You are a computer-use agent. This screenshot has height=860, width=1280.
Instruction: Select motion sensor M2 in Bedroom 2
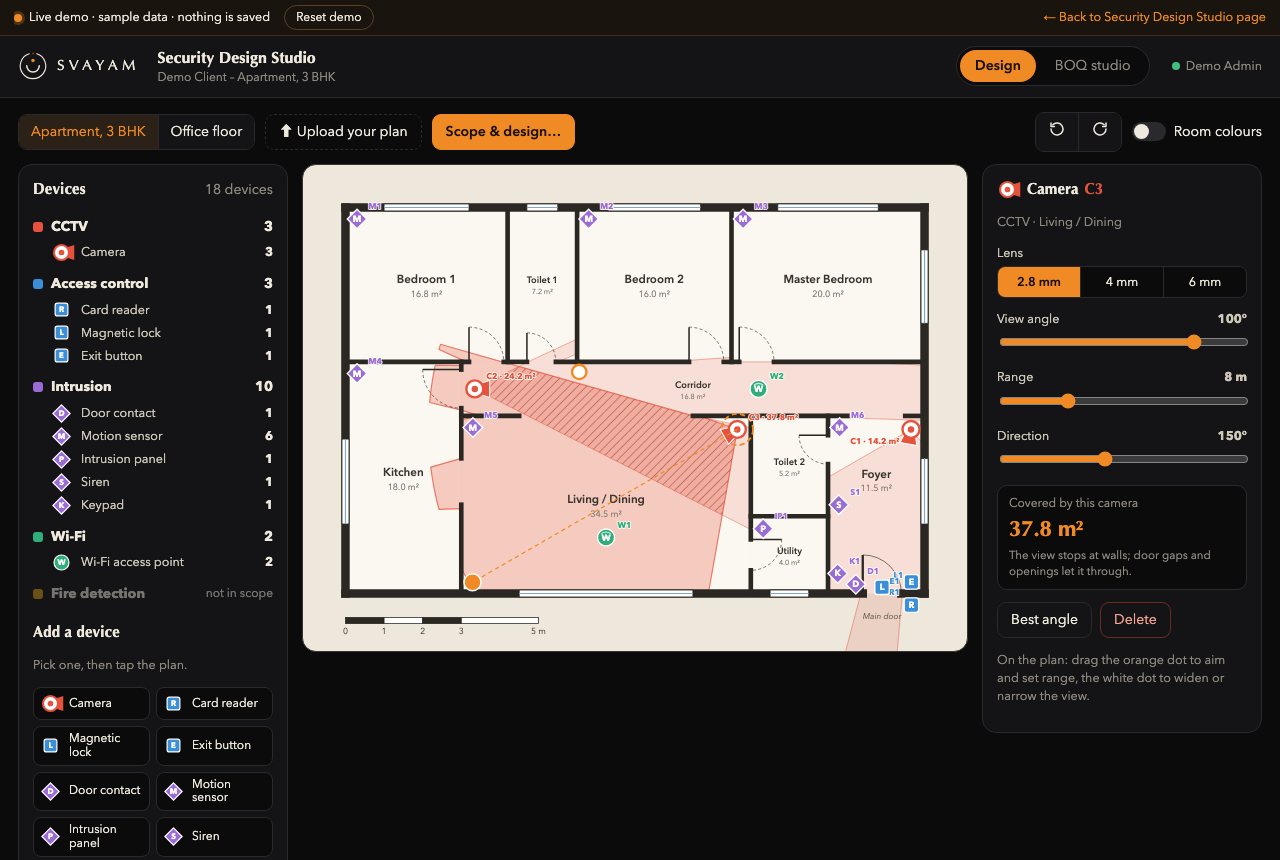click(x=588, y=218)
